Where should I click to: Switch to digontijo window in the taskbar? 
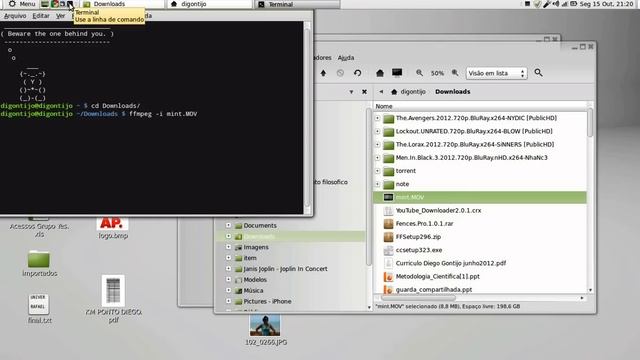[210, 4]
